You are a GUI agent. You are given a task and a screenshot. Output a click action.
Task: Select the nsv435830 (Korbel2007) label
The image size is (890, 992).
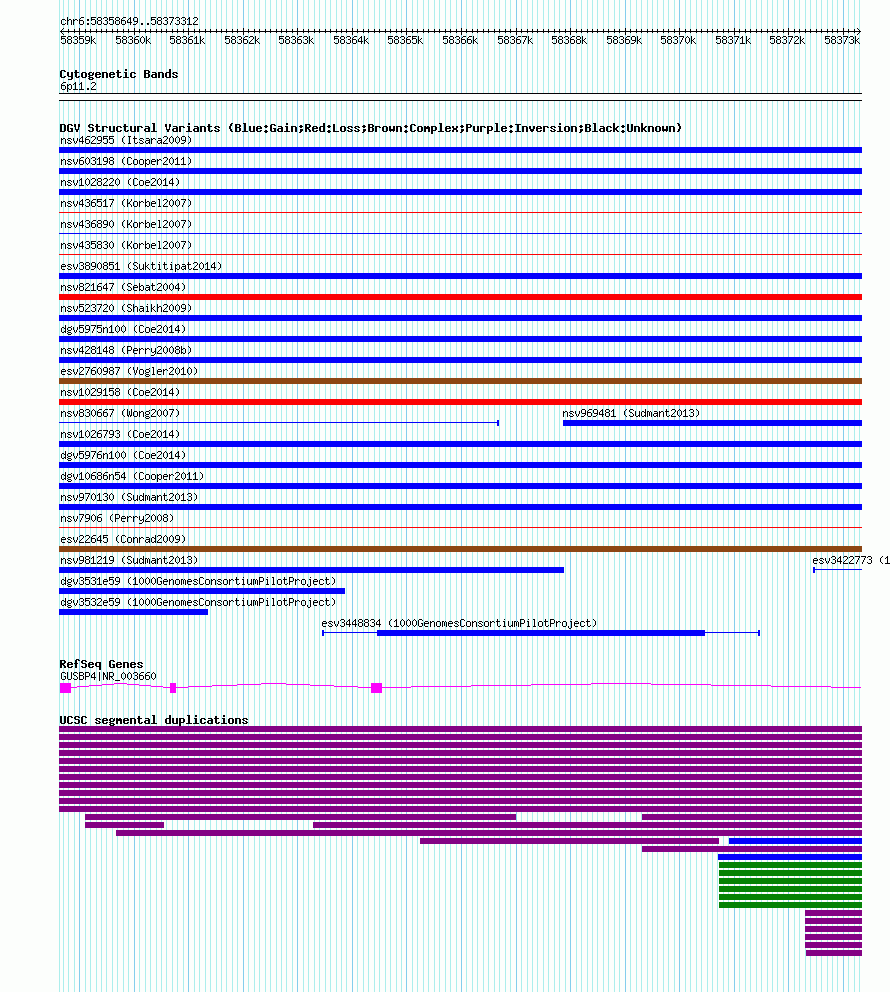[126, 245]
